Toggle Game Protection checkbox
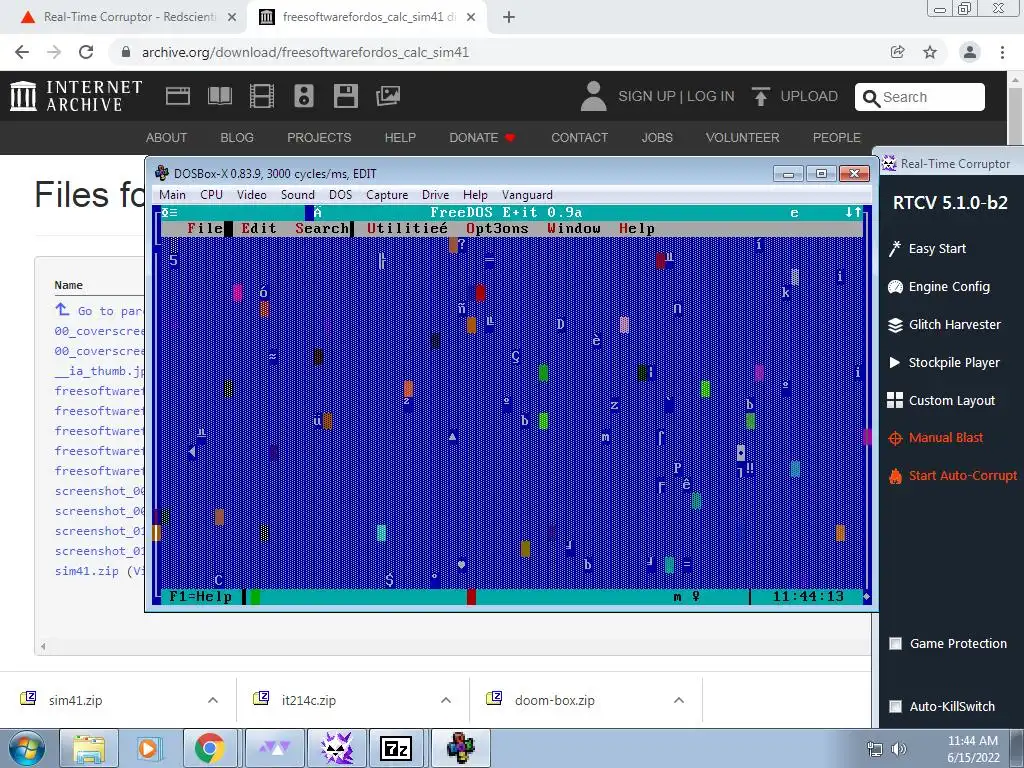The height and width of the screenshot is (768, 1024). click(895, 643)
